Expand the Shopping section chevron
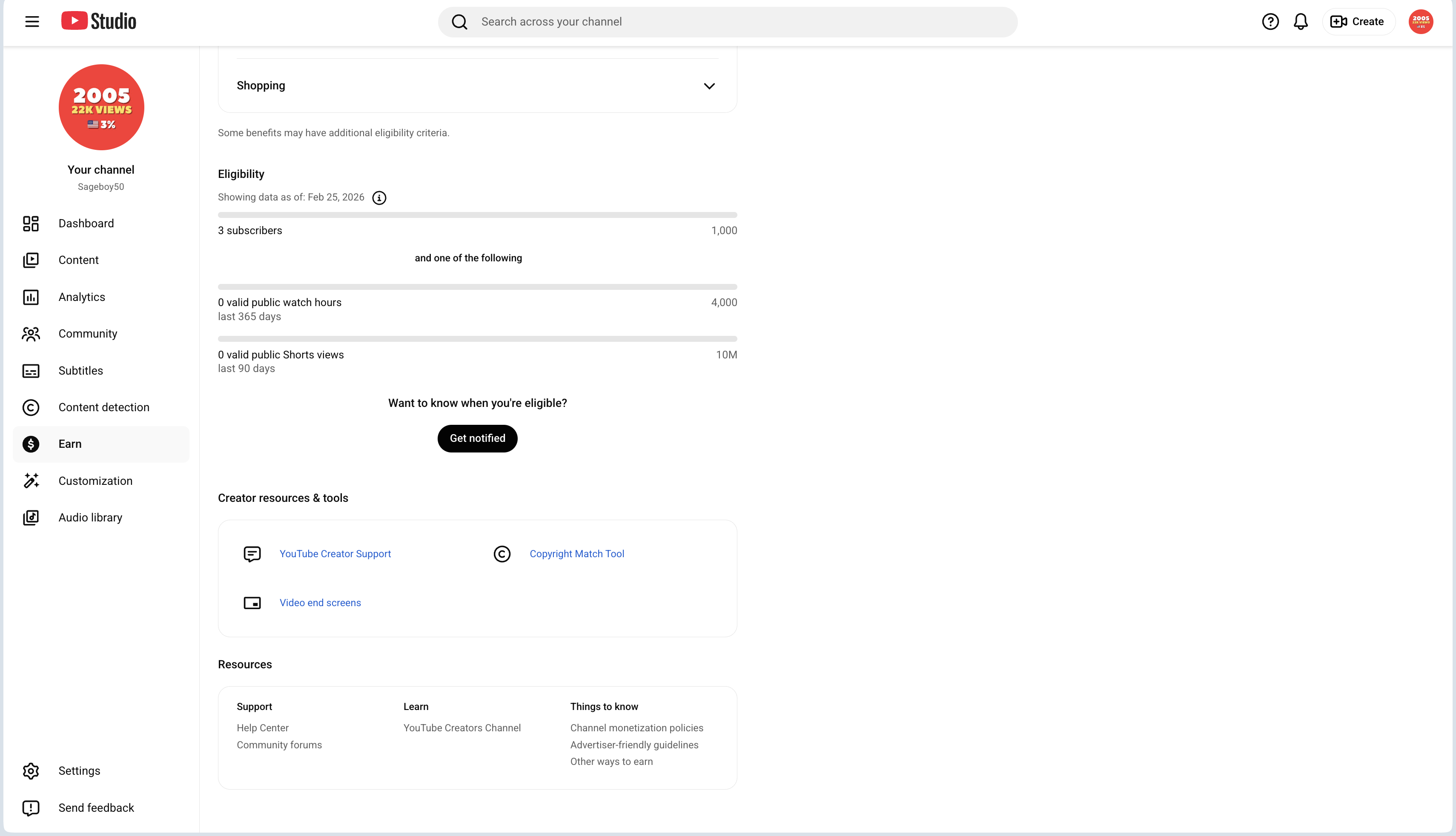The width and height of the screenshot is (1456, 836). [709, 86]
